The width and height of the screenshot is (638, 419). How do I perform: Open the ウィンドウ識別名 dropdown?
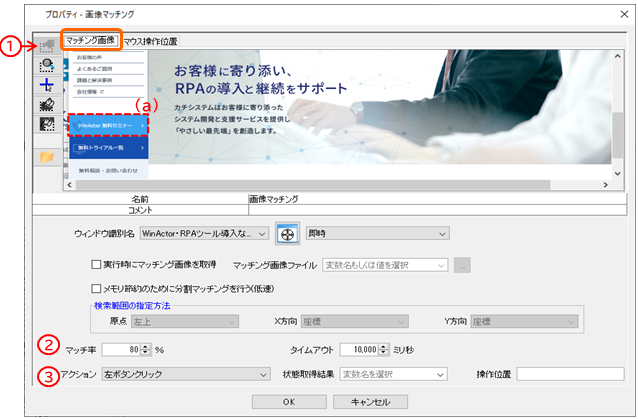tap(204, 234)
